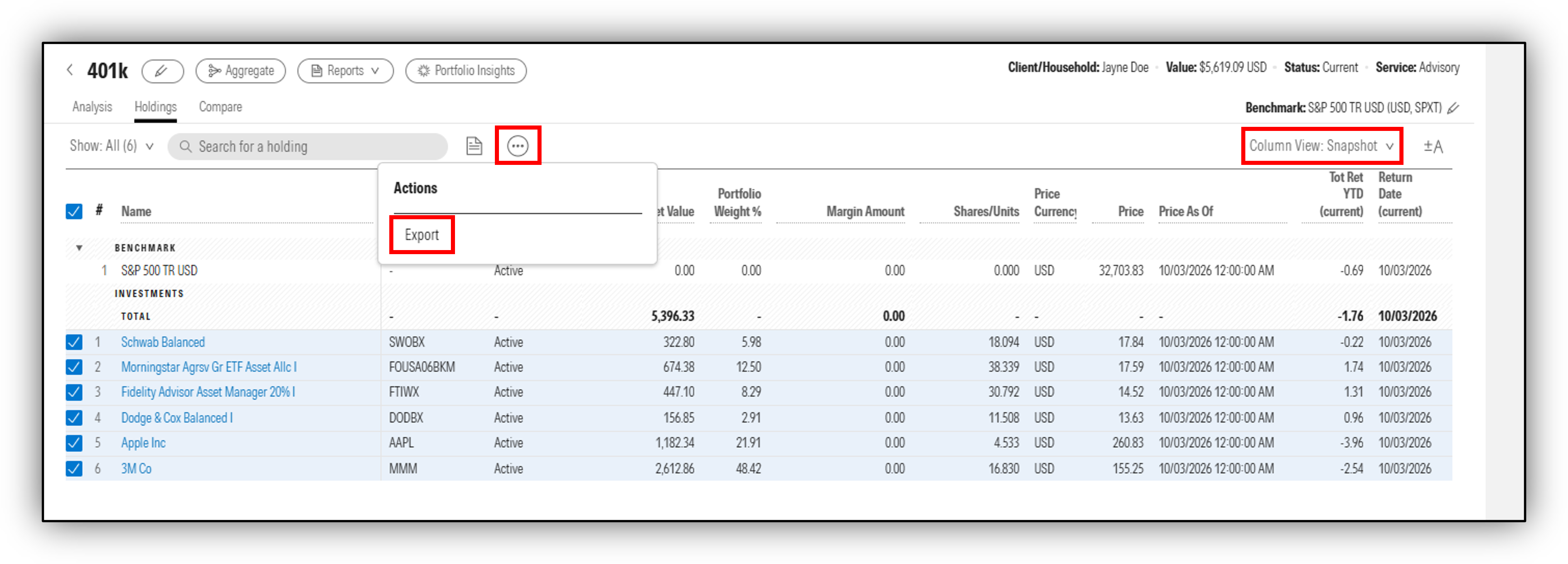Click the MMM ticker cell
The height and width of the screenshot is (564, 1568).
(403, 468)
